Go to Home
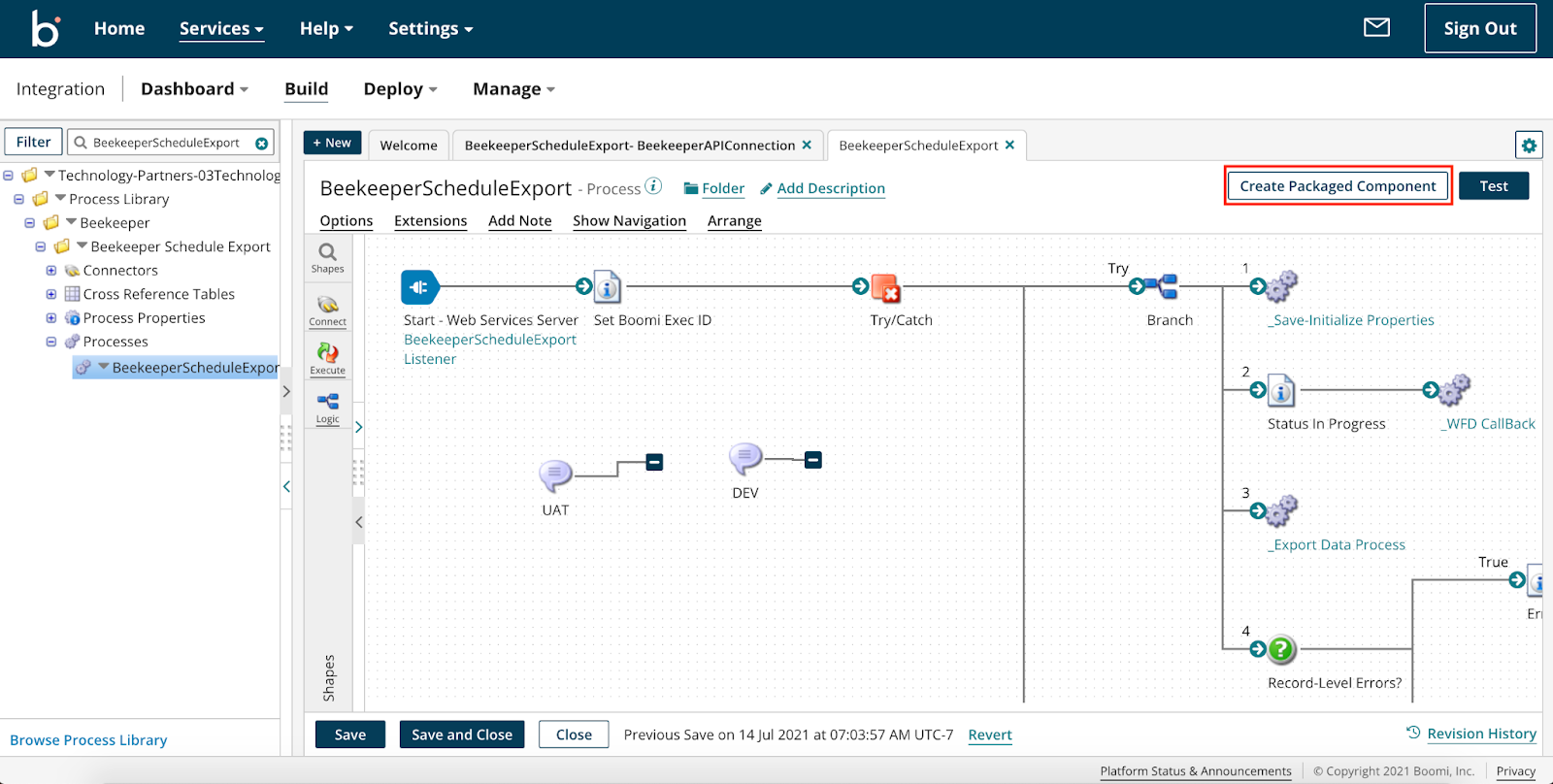This screenshot has height=784, width=1553. (119, 29)
